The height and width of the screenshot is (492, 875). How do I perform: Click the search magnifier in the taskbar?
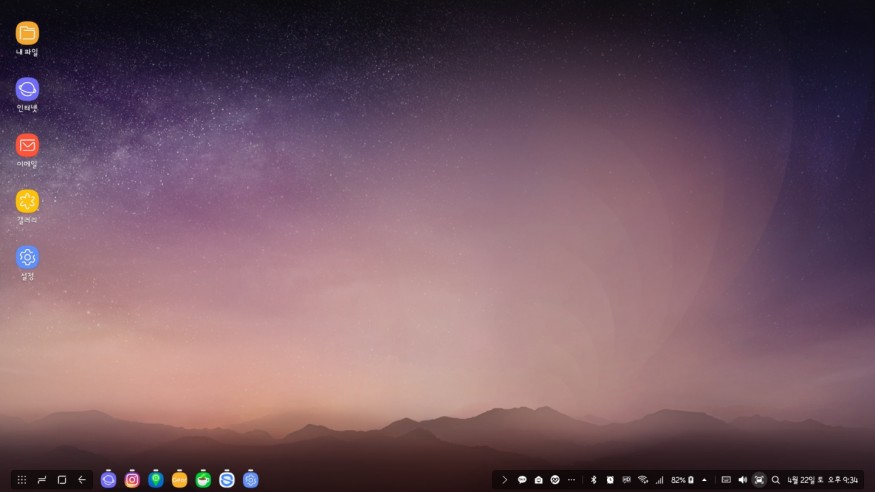[x=776, y=480]
